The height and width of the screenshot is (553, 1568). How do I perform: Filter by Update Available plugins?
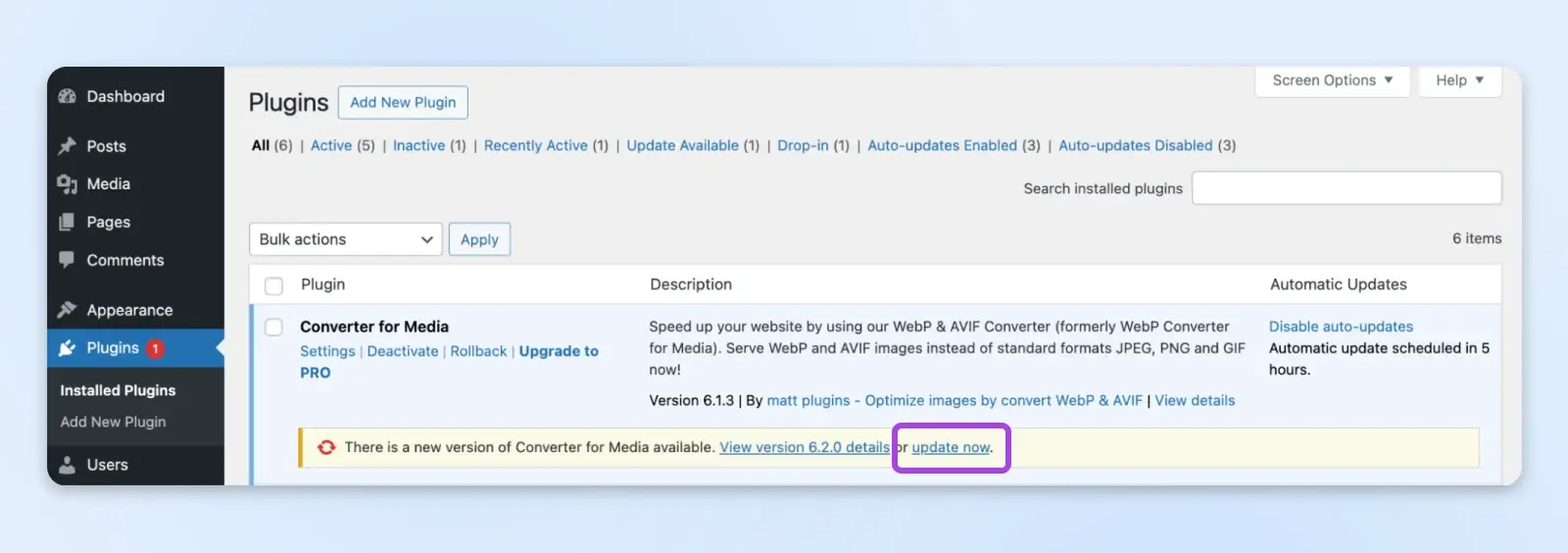tap(682, 145)
